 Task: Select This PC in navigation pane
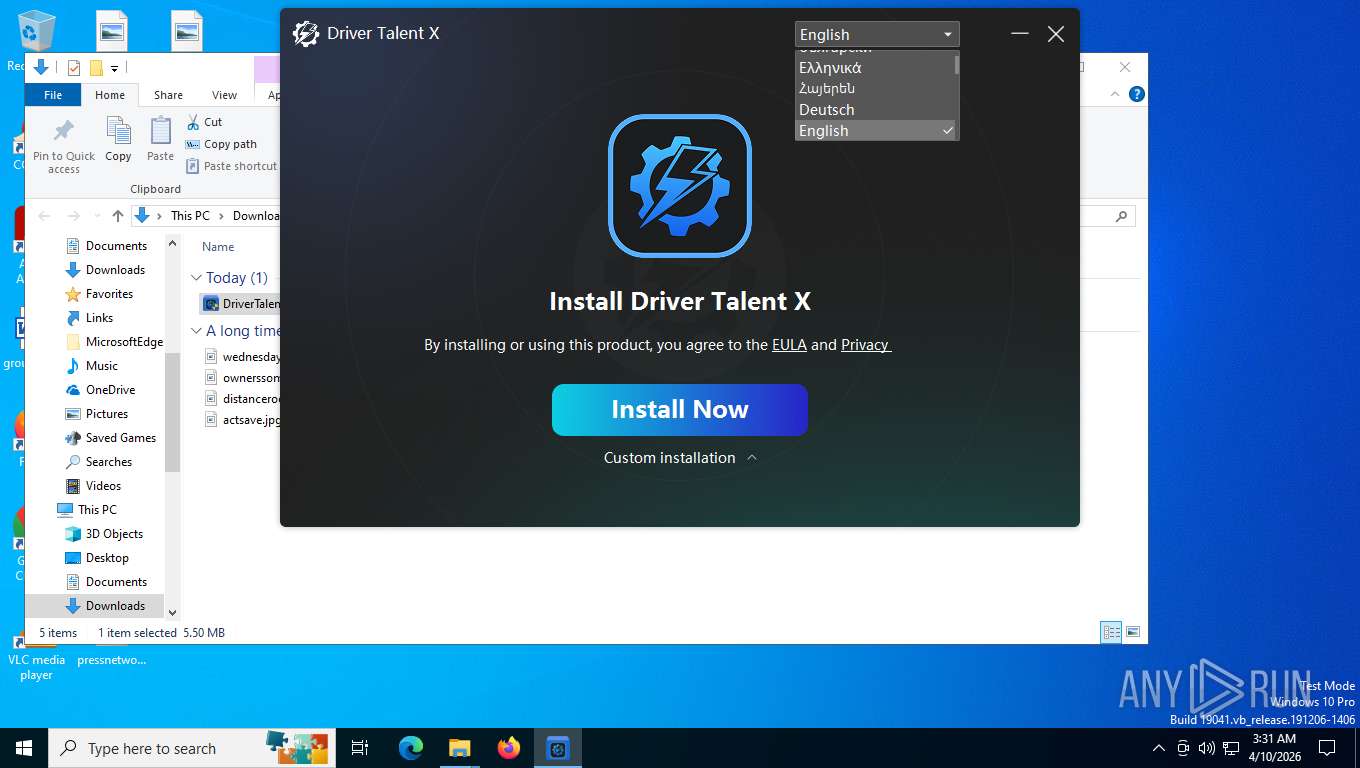(x=97, y=510)
